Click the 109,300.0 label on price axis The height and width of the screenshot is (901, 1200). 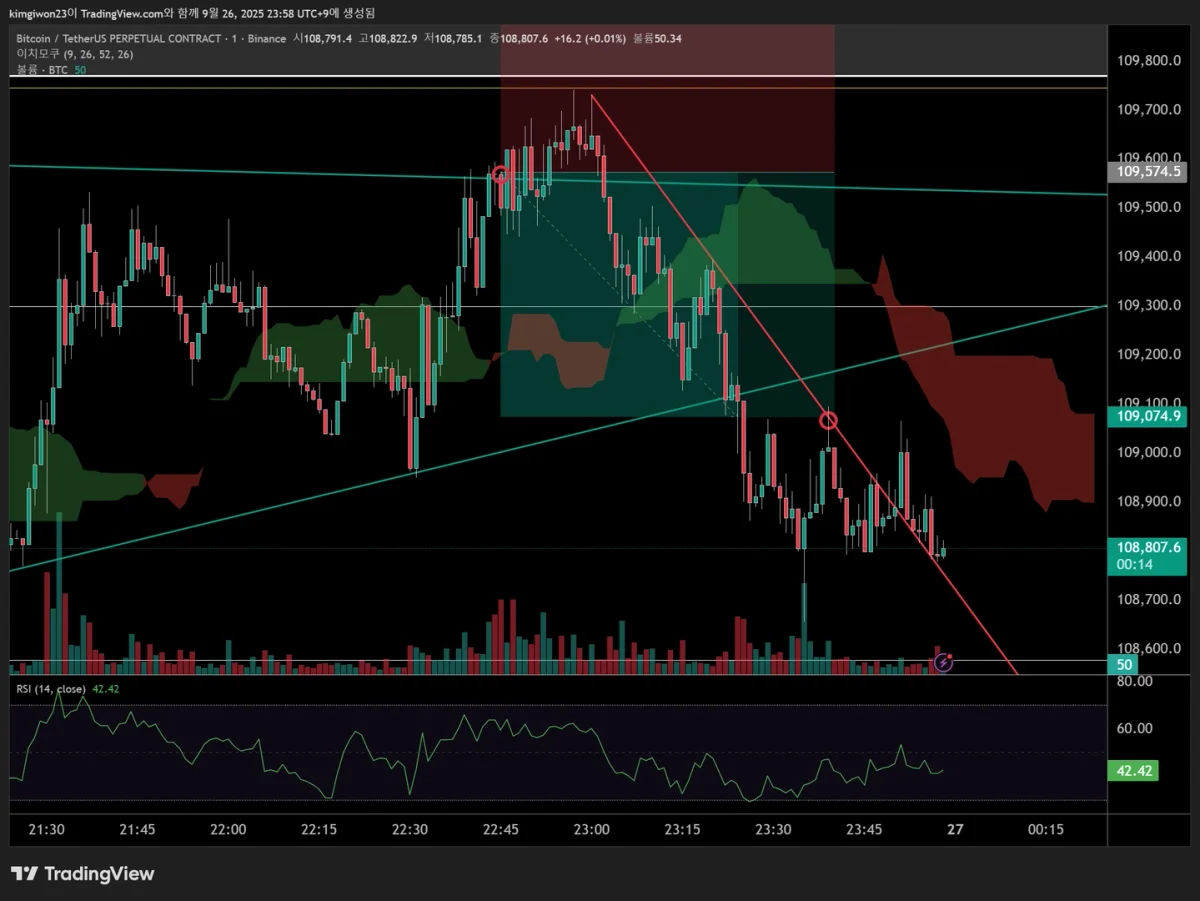(1146, 305)
